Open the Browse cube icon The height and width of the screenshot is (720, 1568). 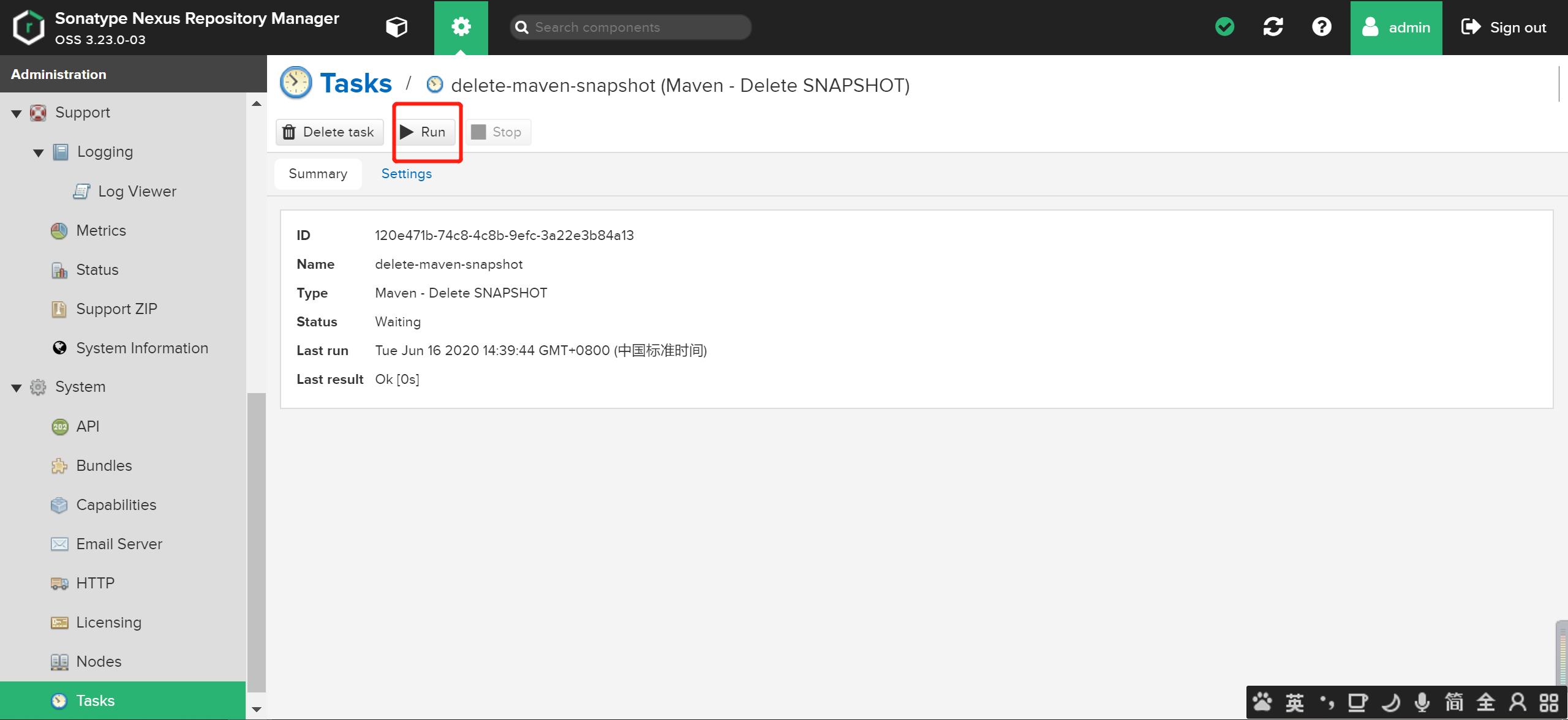(396, 27)
